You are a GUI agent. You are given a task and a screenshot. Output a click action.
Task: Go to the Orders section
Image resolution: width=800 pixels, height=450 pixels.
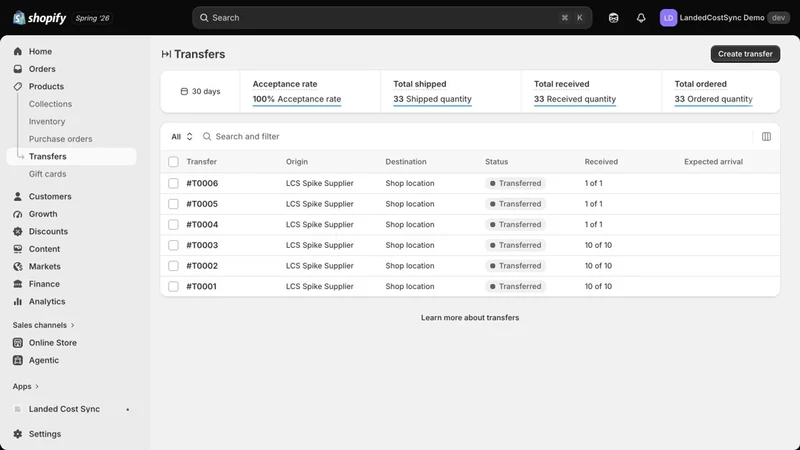tap(42, 69)
